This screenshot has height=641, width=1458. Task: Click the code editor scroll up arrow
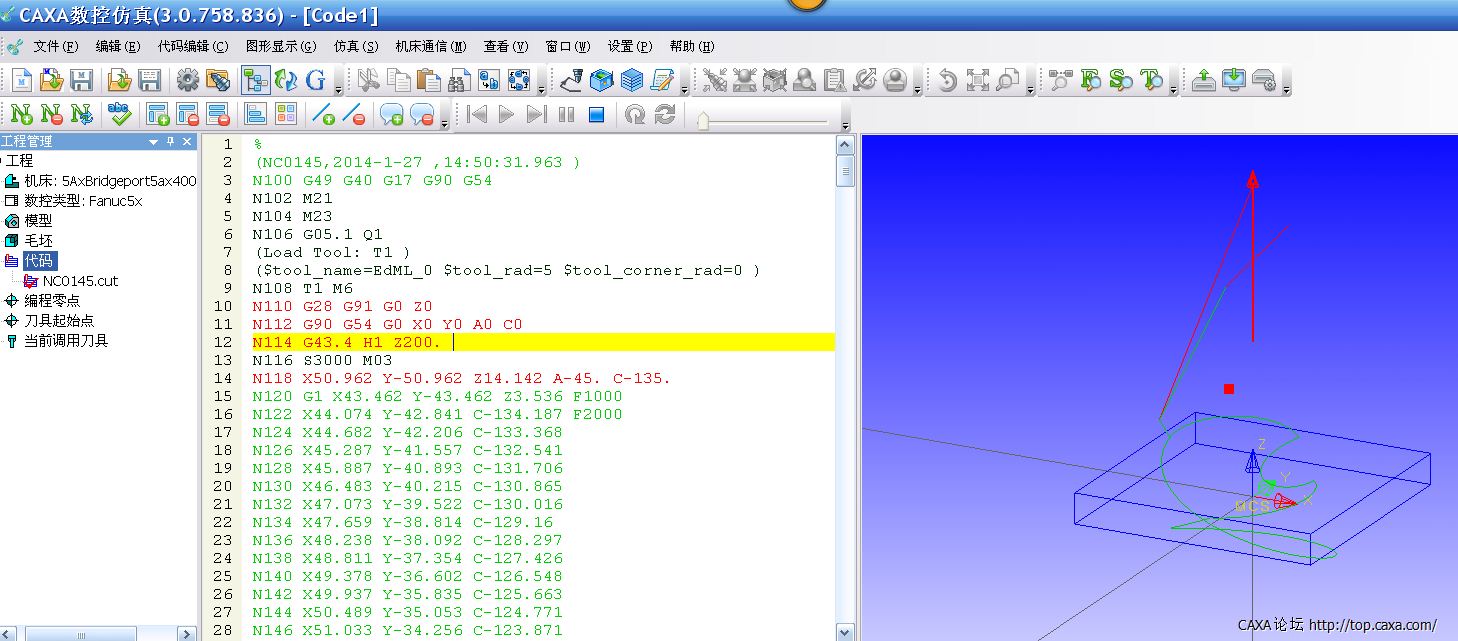[x=846, y=145]
